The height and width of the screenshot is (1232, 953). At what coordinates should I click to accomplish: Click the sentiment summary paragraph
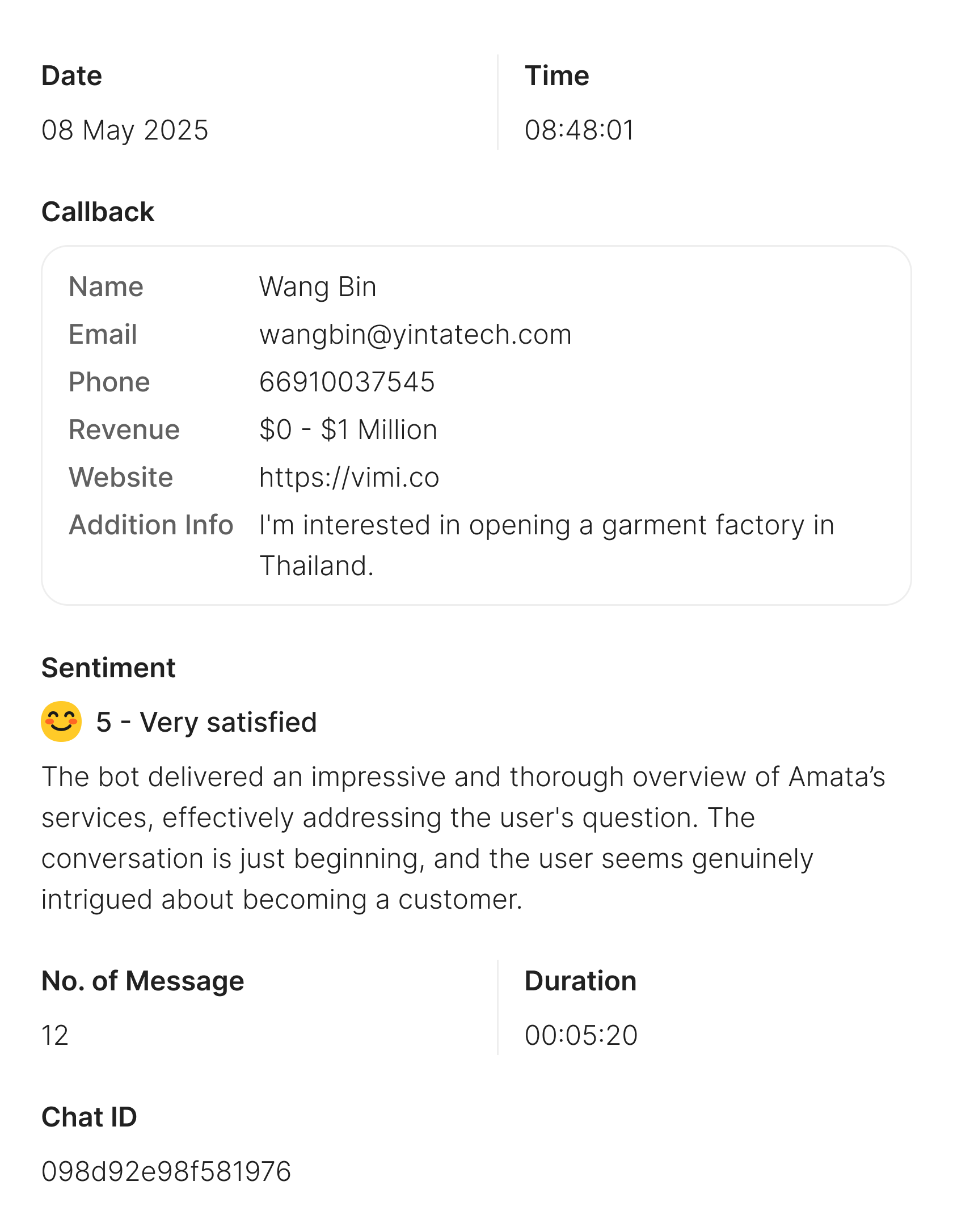click(463, 838)
